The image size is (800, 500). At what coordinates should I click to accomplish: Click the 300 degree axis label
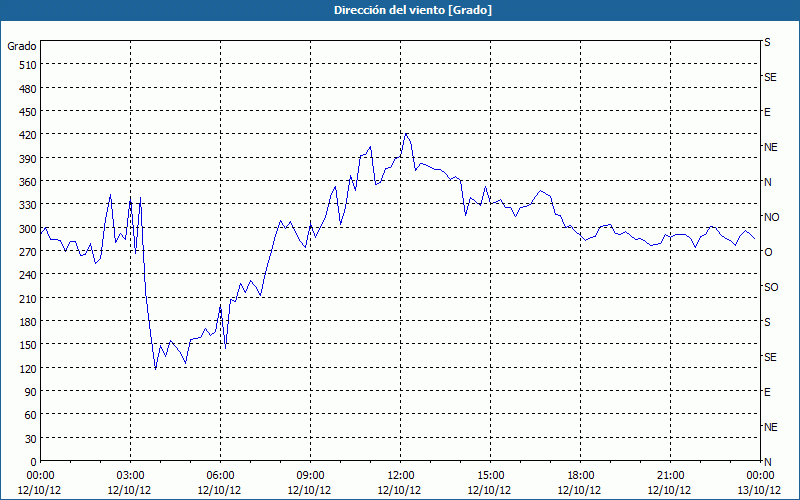point(28,229)
